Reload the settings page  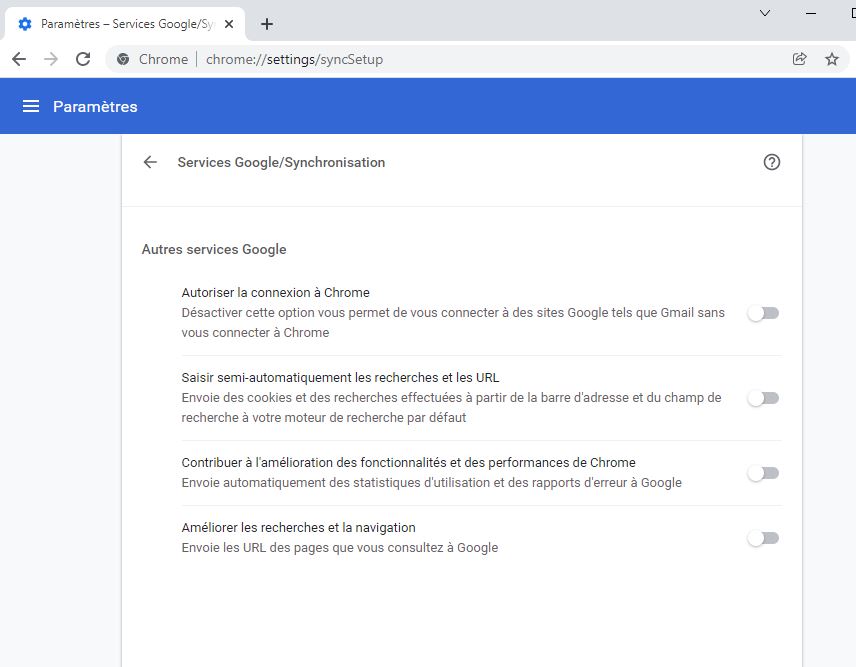(x=83, y=59)
